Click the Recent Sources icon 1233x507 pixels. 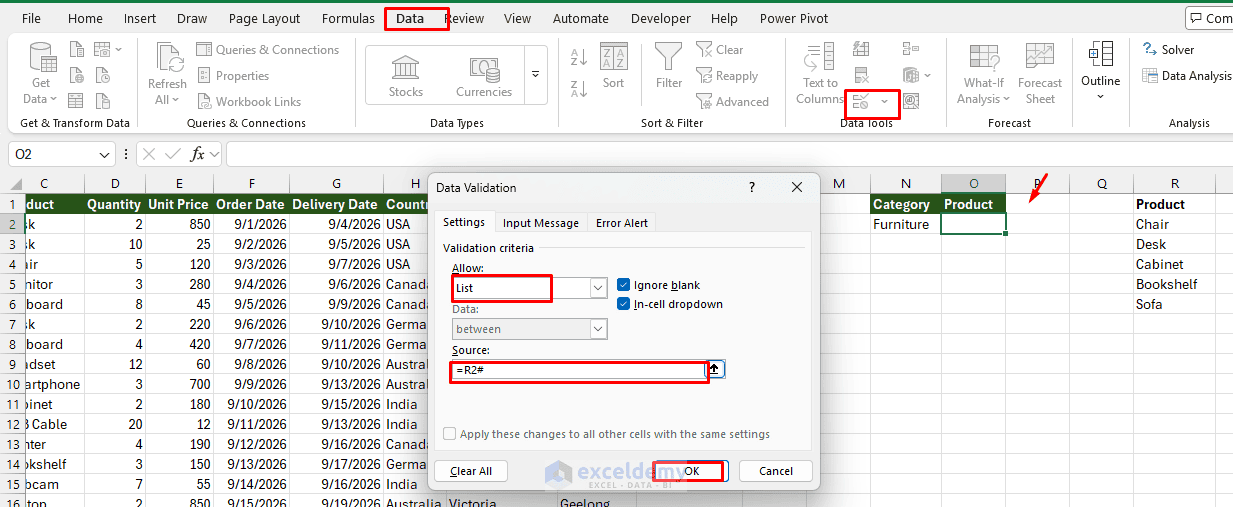(102, 75)
